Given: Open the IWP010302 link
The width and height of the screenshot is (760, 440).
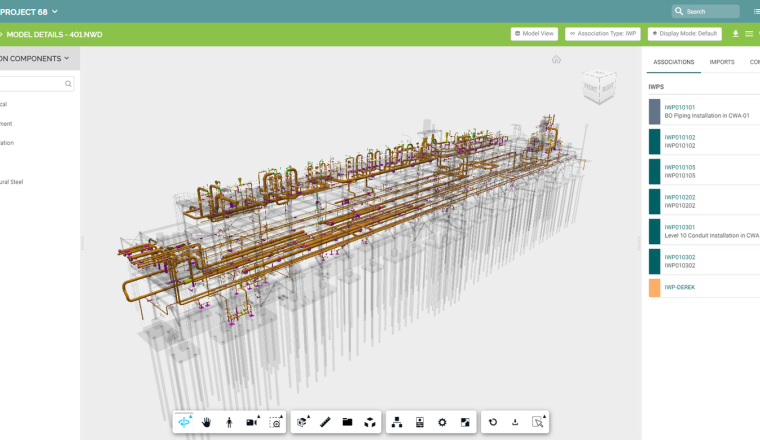Looking at the screenshot, I should coord(680,257).
